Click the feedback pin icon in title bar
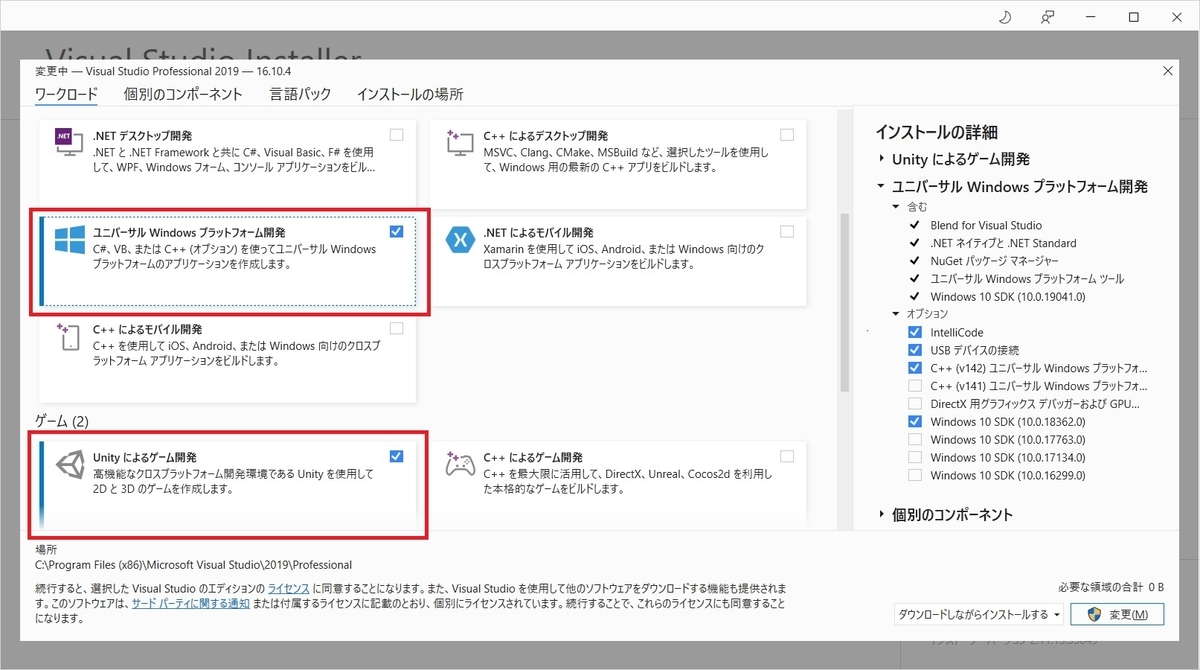 coord(1048,17)
